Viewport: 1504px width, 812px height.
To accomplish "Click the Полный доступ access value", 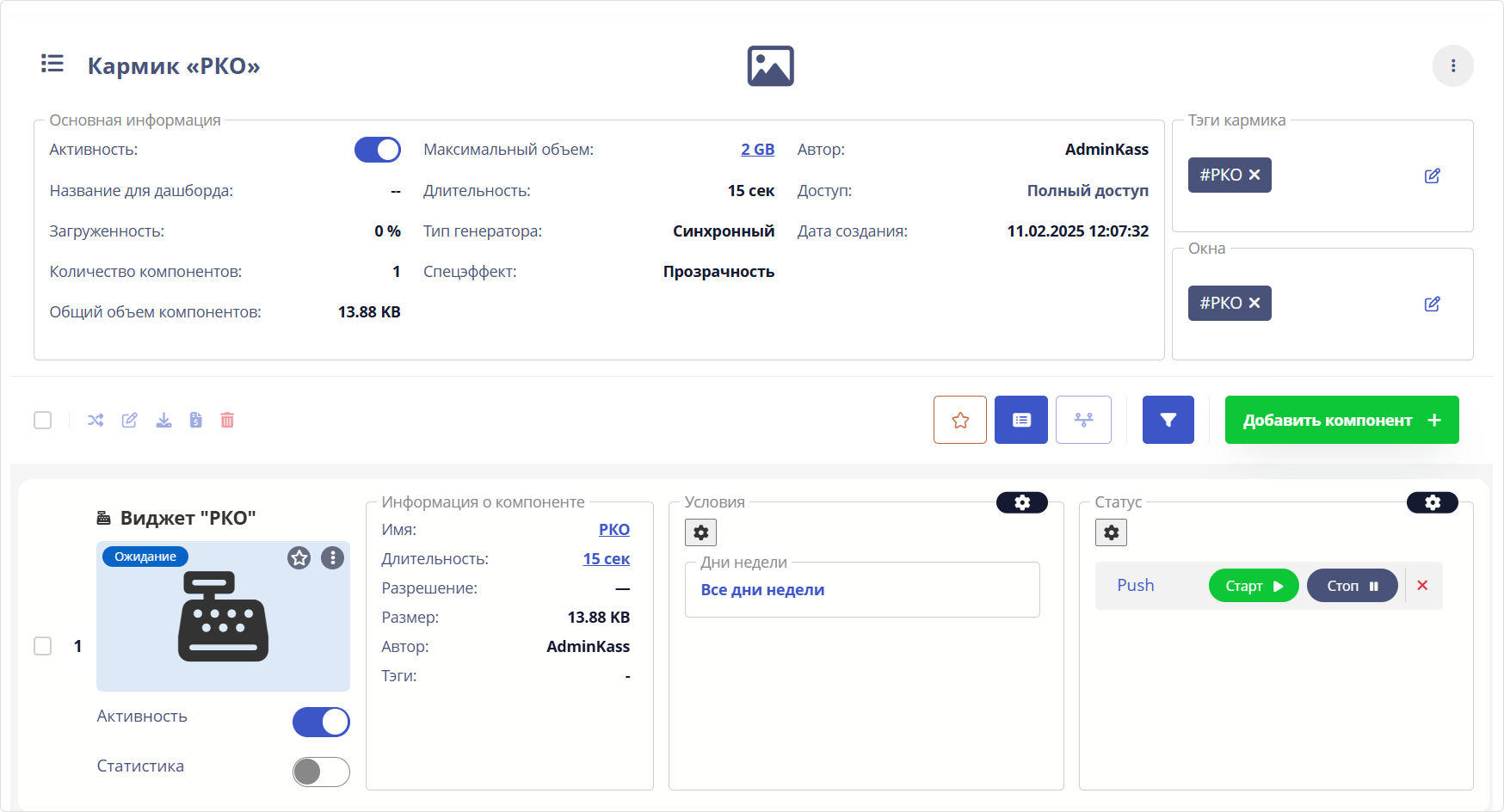I will (1088, 191).
